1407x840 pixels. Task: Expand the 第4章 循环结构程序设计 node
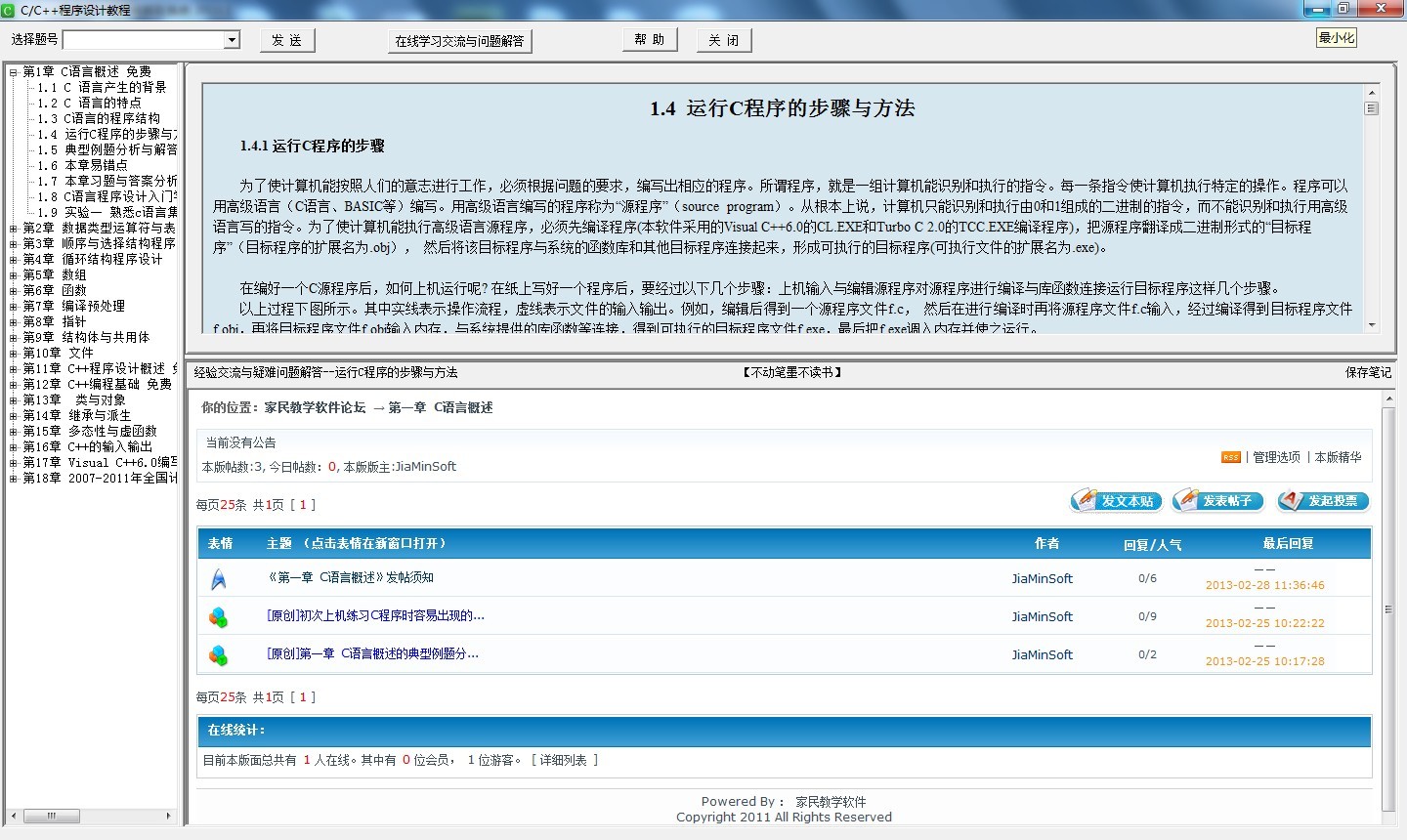click(x=13, y=259)
